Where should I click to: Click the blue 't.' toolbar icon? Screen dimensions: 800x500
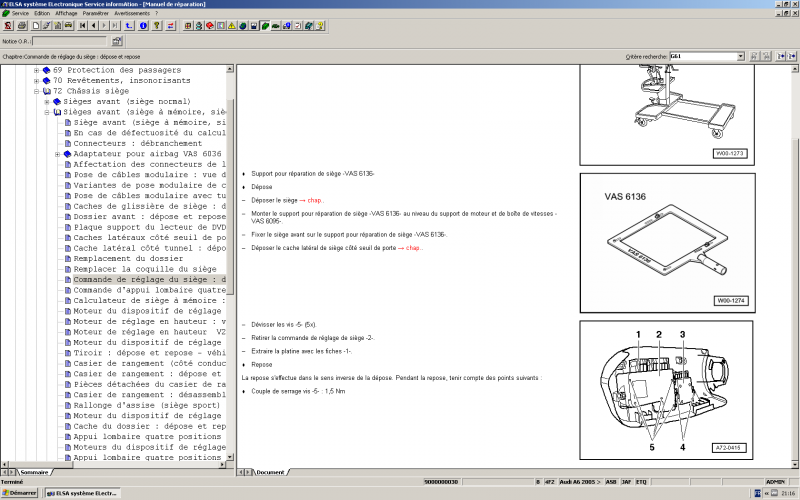[x=128, y=25]
